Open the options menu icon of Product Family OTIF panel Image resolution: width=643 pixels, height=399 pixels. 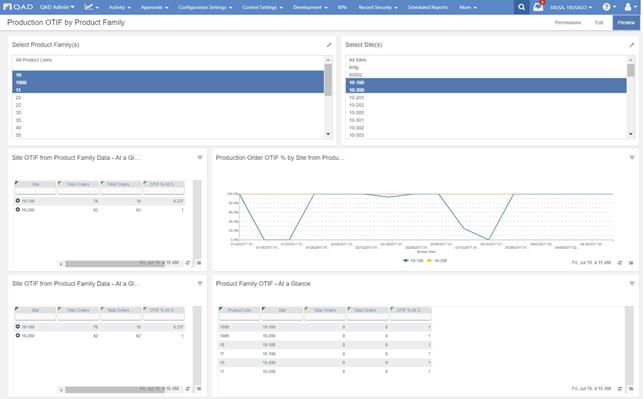(631, 388)
